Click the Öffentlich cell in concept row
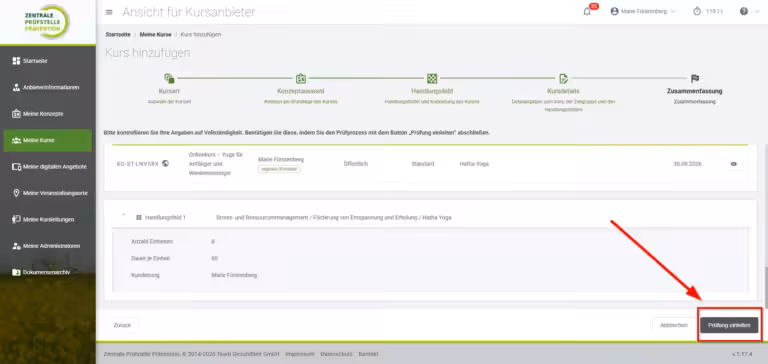This screenshot has height=364, width=768. pos(356,164)
